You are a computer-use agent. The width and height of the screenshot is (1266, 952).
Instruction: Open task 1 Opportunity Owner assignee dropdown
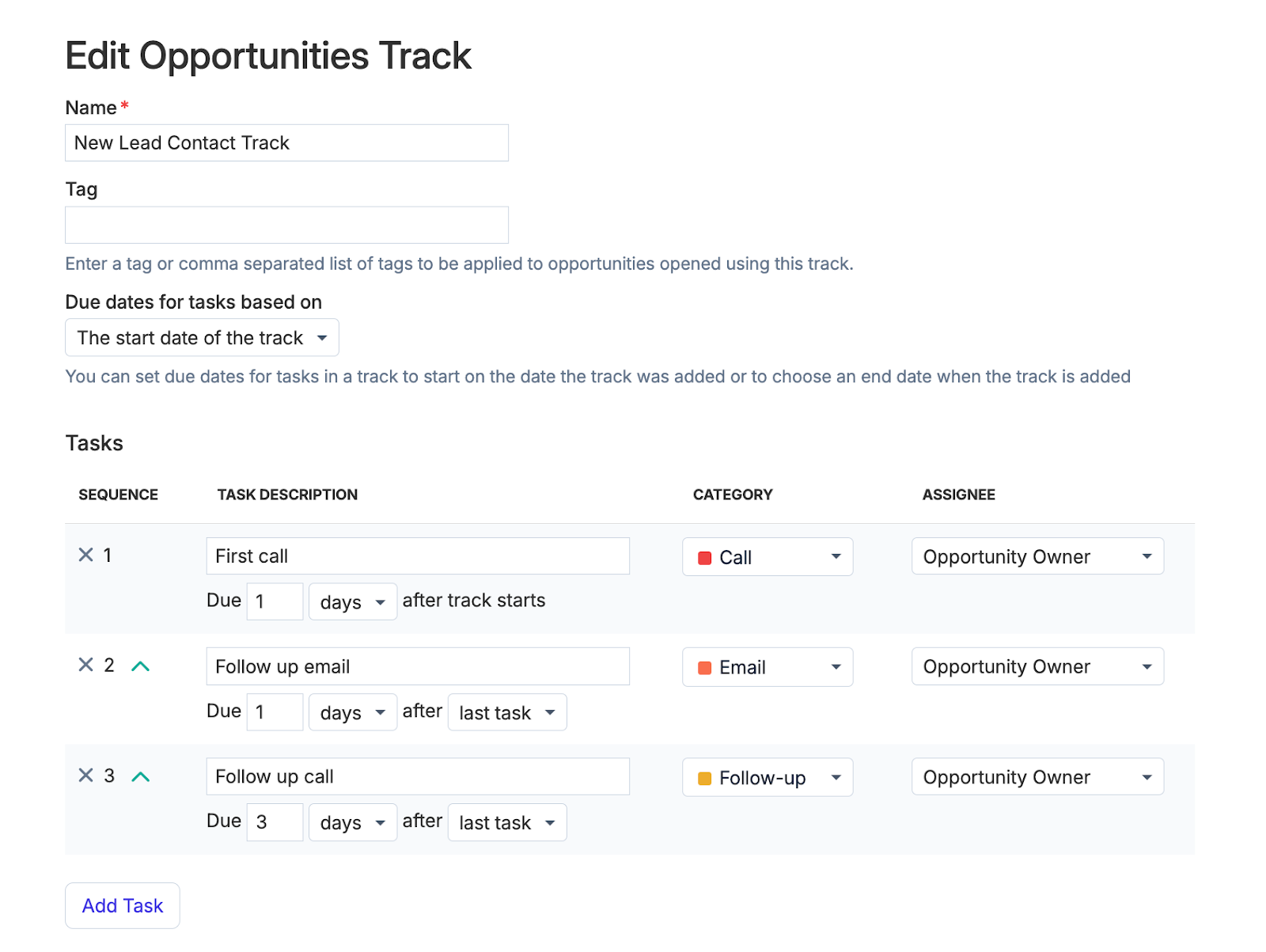coord(1037,556)
